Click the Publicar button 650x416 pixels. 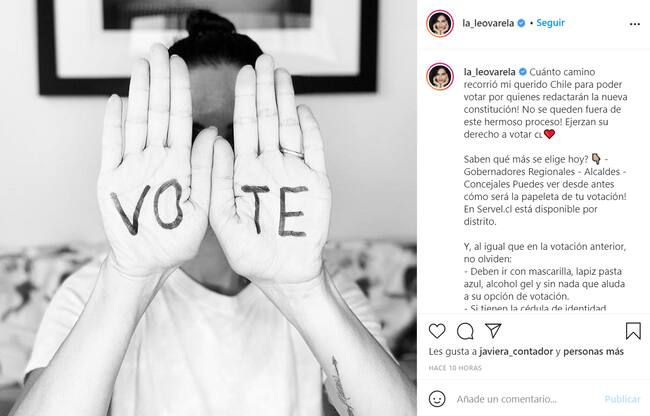[622, 399]
